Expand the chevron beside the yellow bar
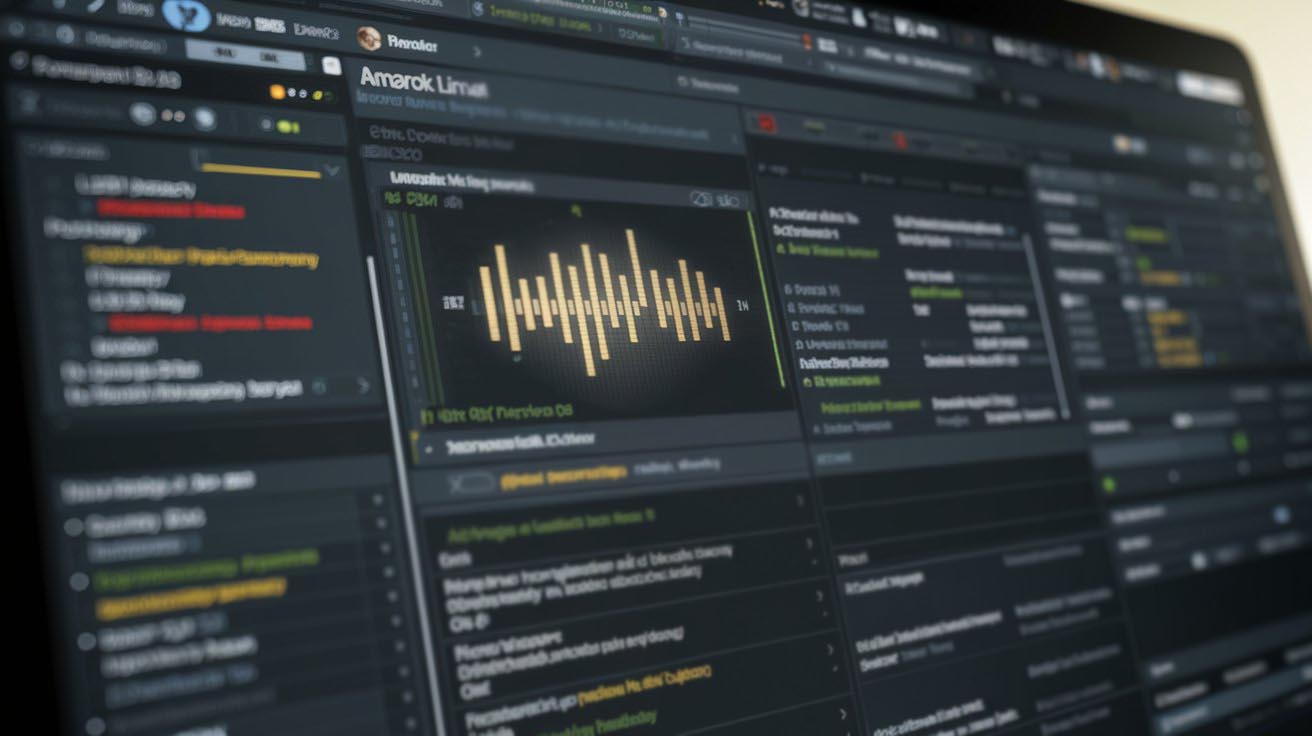This screenshot has width=1312, height=736. 332,170
